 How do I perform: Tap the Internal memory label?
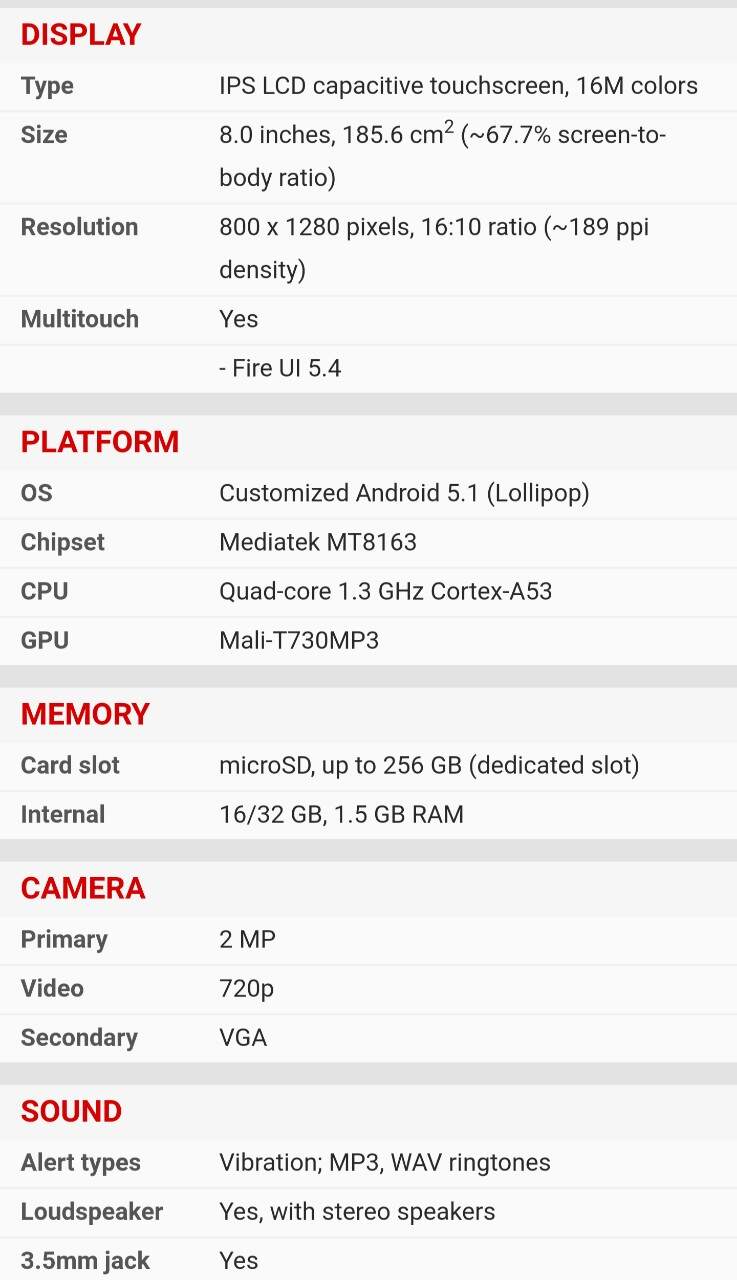coord(62,815)
